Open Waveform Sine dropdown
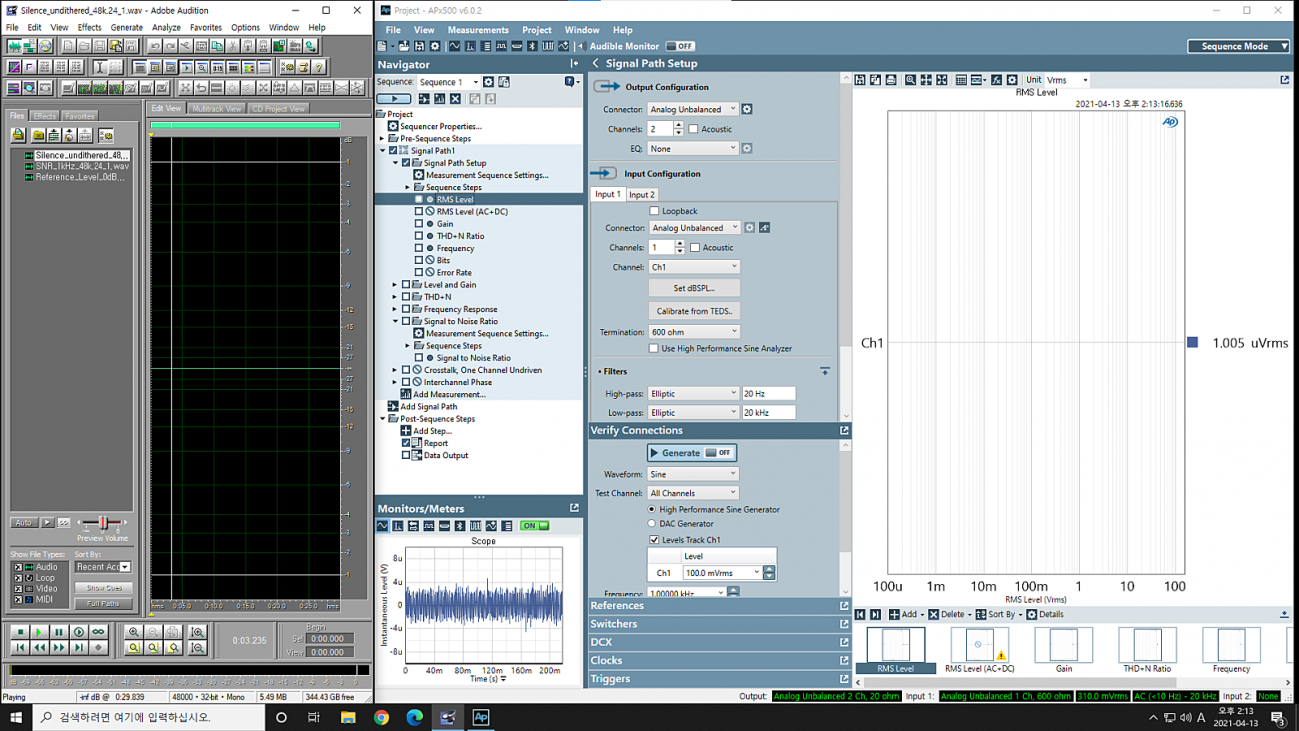This screenshot has height=731, width=1299. click(693, 474)
